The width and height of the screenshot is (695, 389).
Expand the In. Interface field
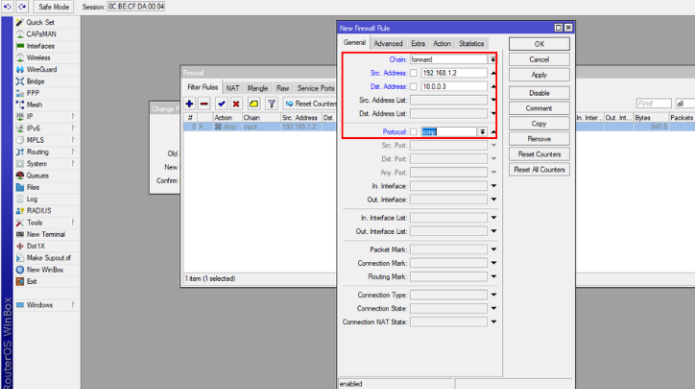[493, 186]
